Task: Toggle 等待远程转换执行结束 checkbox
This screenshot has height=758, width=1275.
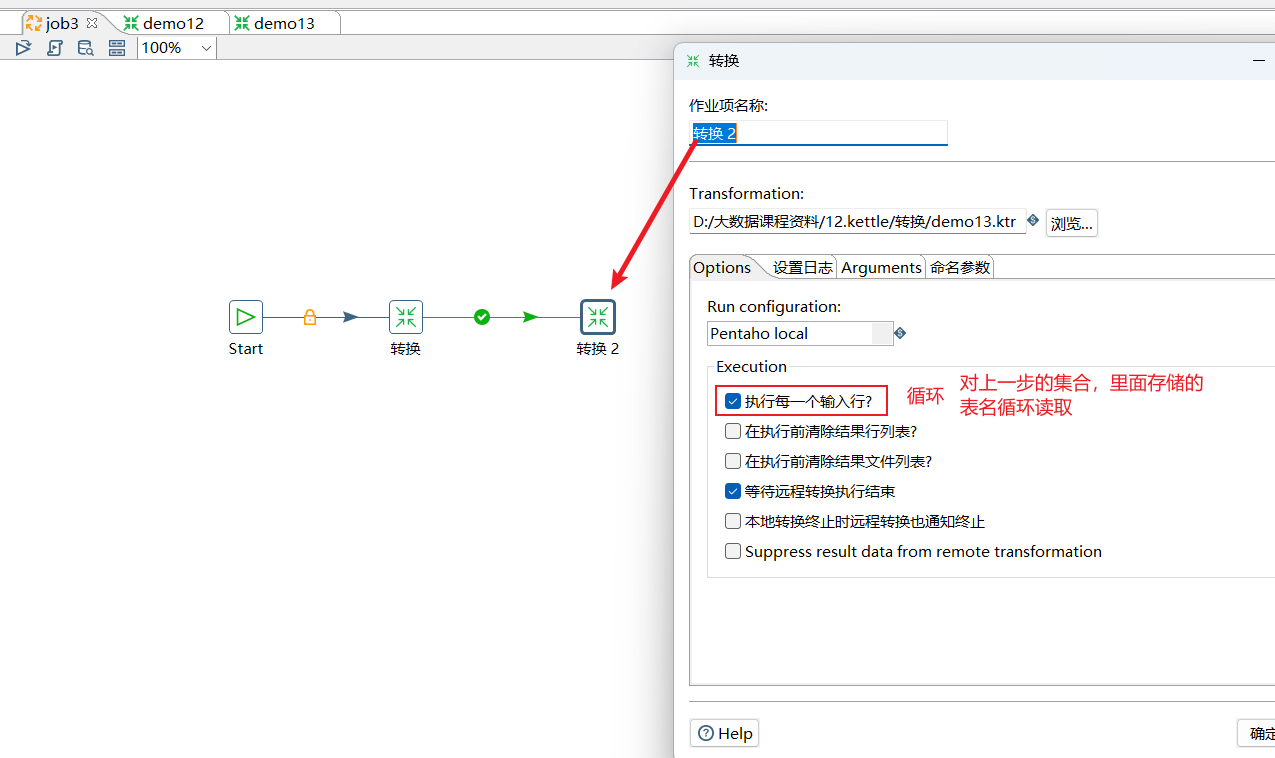Action: pyautogui.click(x=733, y=491)
